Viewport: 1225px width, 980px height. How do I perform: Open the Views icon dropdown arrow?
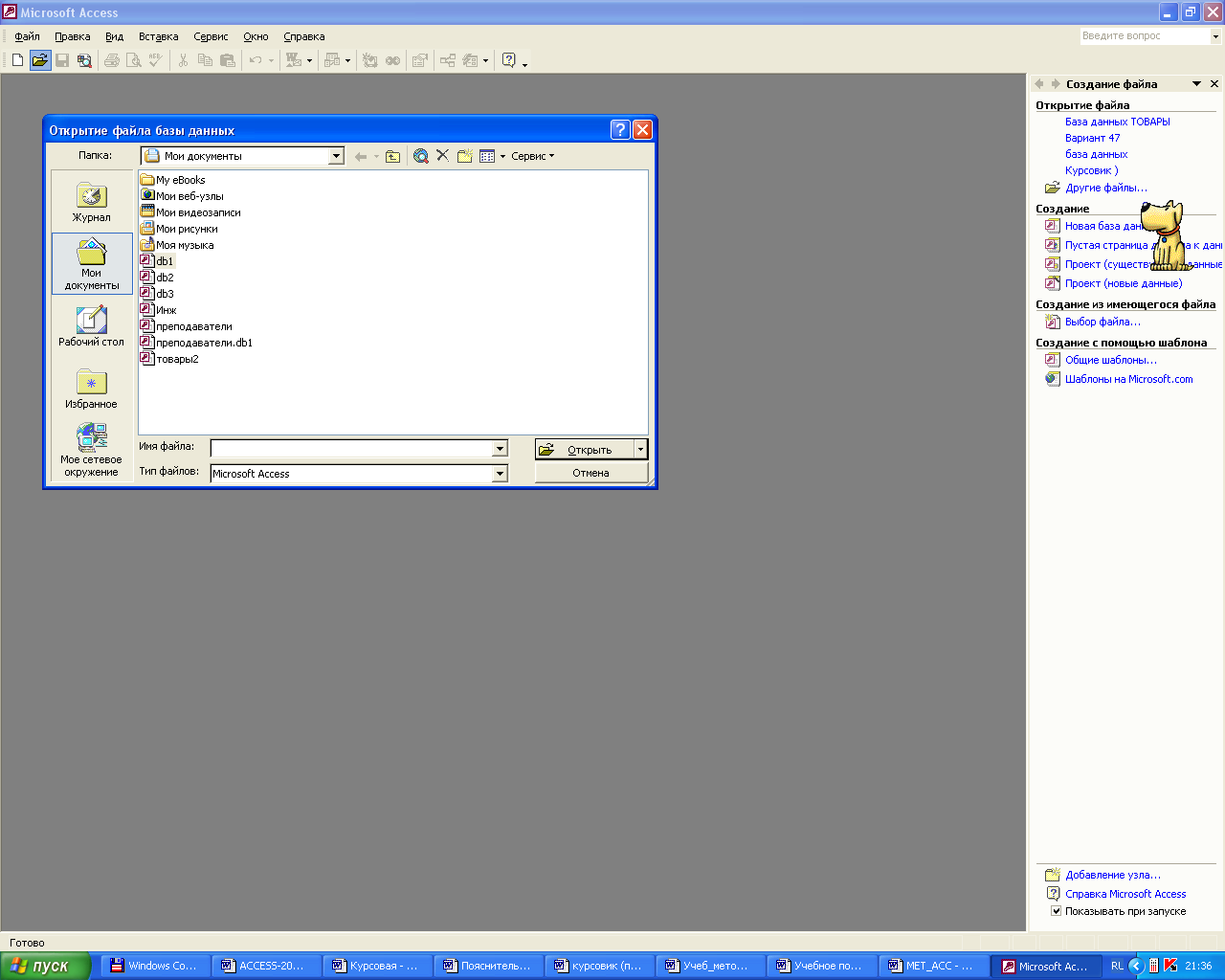502,156
